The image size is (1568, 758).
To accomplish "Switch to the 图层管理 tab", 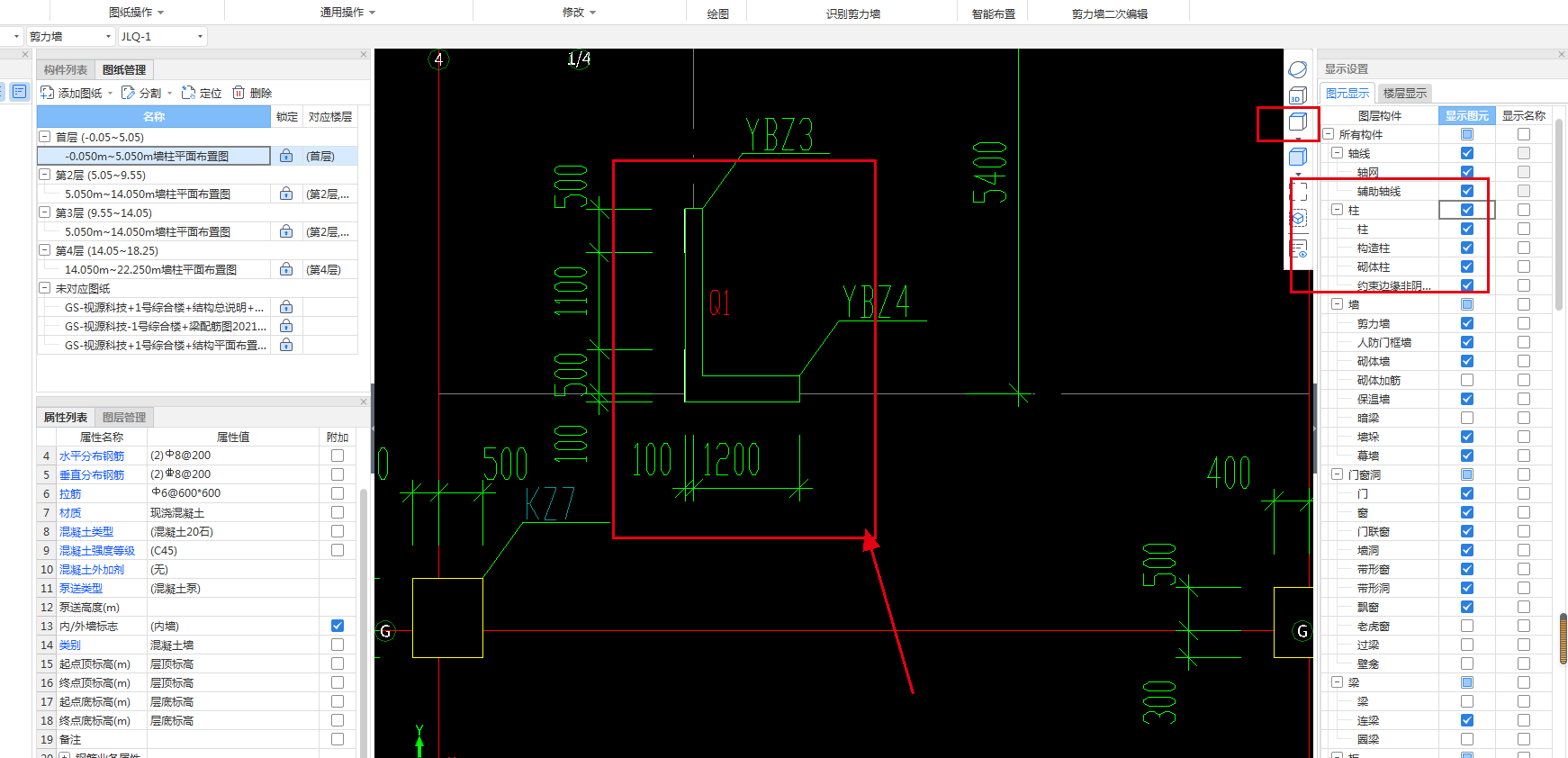I will 124,417.
